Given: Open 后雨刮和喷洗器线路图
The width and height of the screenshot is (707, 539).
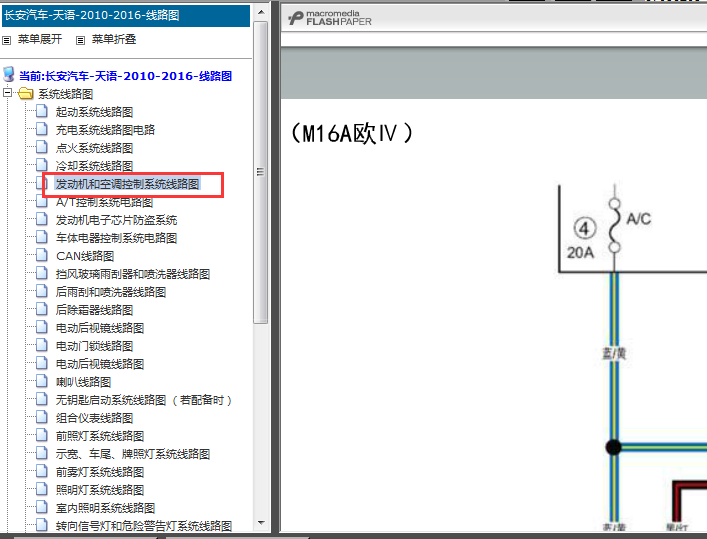Looking at the screenshot, I should (x=110, y=292).
